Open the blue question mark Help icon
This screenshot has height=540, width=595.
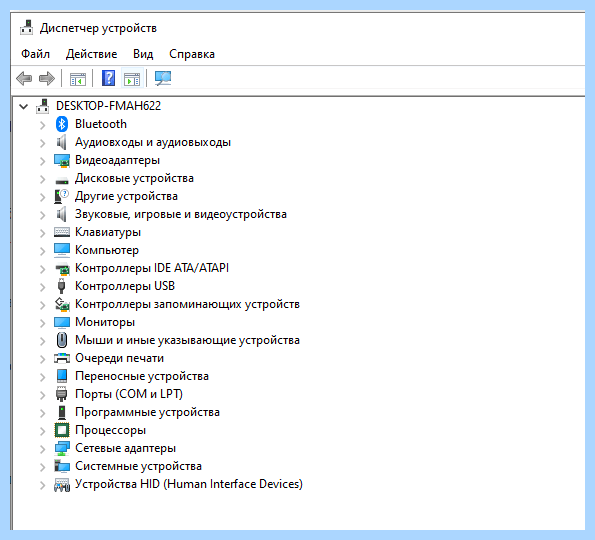point(109,78)
